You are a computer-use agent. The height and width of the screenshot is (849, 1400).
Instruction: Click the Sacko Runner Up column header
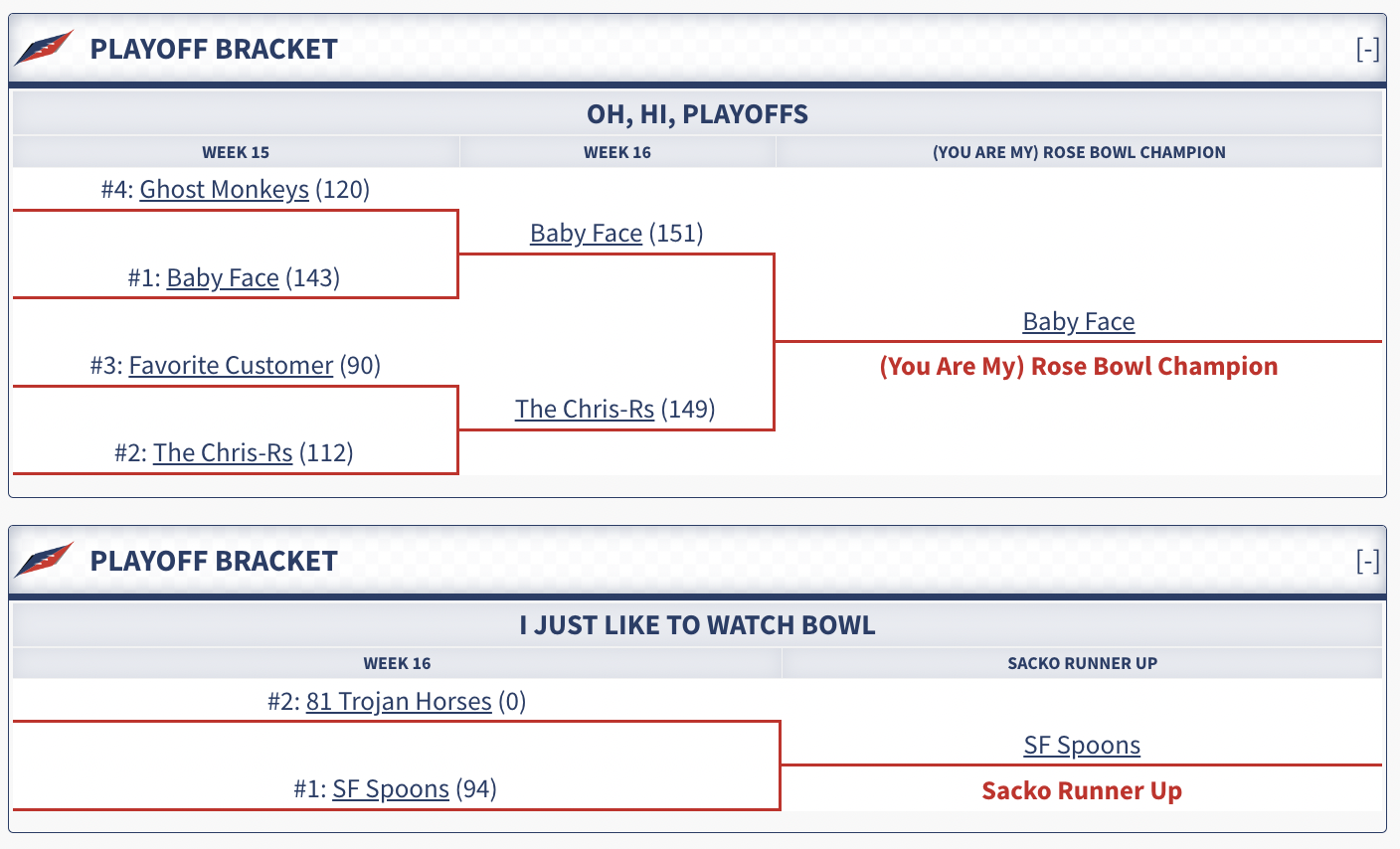coord(1082,663)
